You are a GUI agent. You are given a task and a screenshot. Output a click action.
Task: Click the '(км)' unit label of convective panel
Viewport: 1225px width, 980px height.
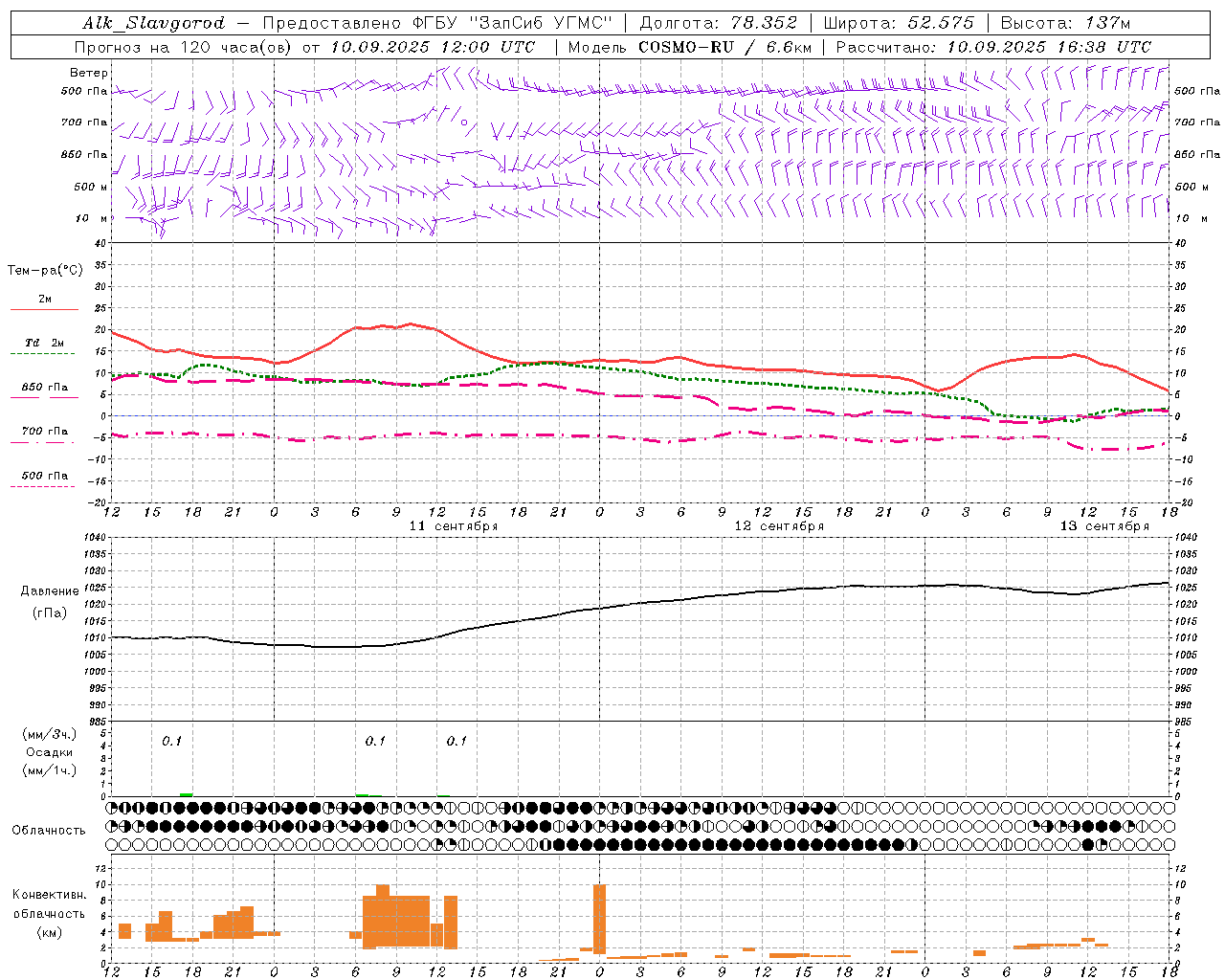50,932
